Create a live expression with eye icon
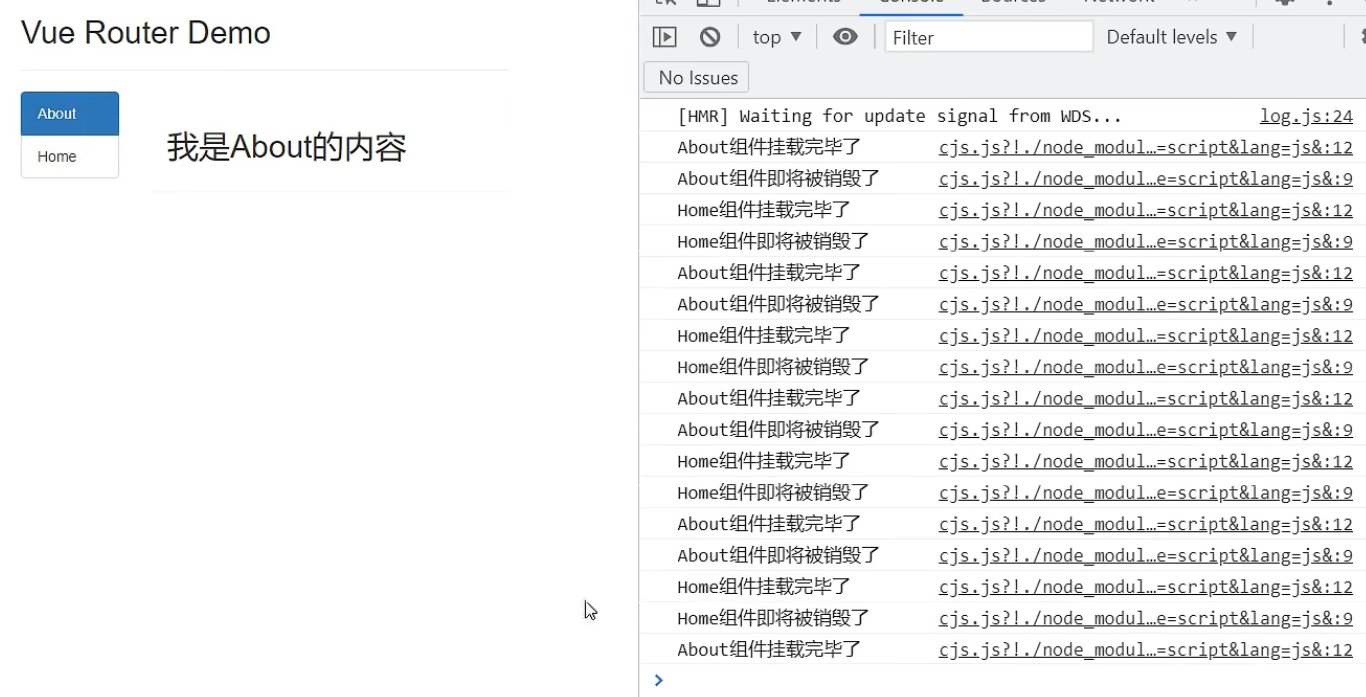This screenshot has height=697, width=1366. 845,37
